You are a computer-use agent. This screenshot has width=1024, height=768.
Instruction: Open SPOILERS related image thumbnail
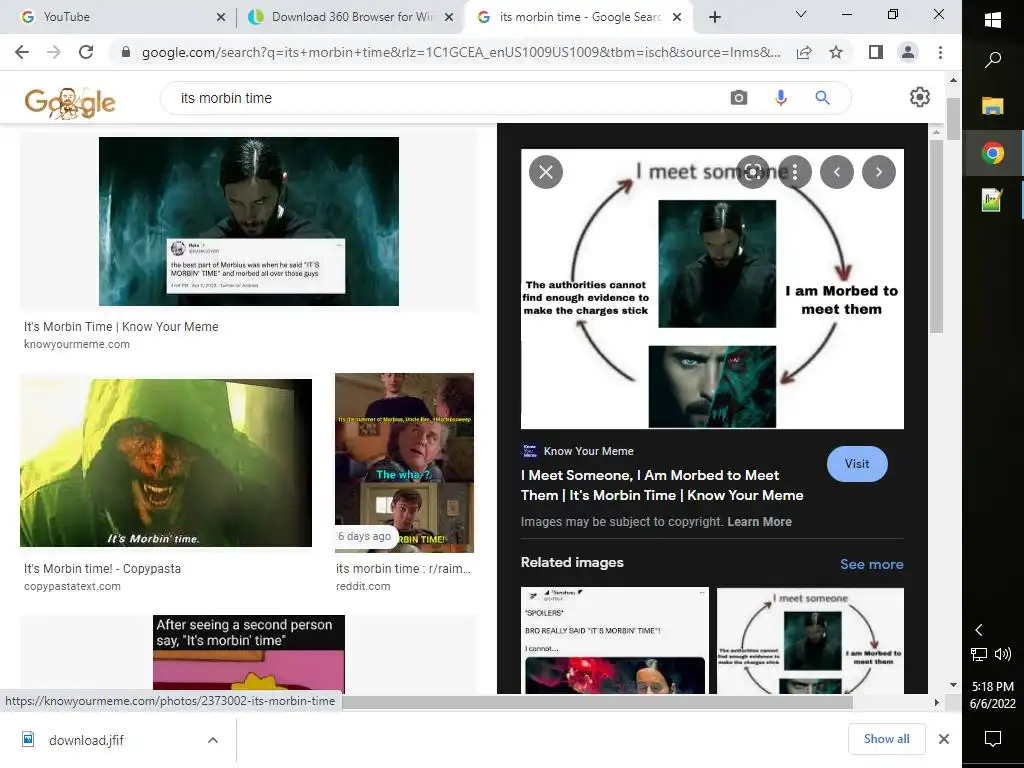[615, 641]
